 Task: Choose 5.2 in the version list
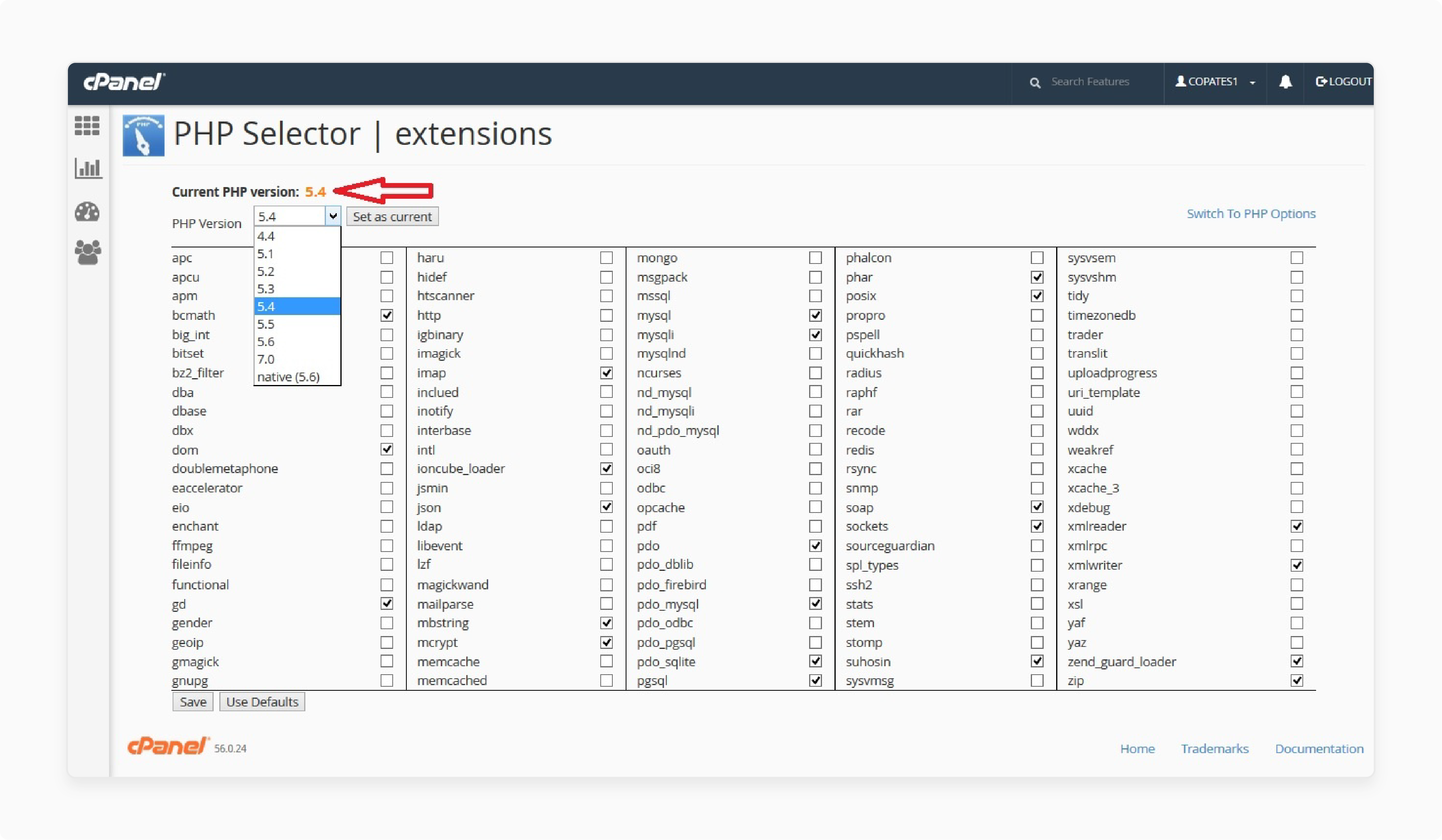click(x=297, y=271)
